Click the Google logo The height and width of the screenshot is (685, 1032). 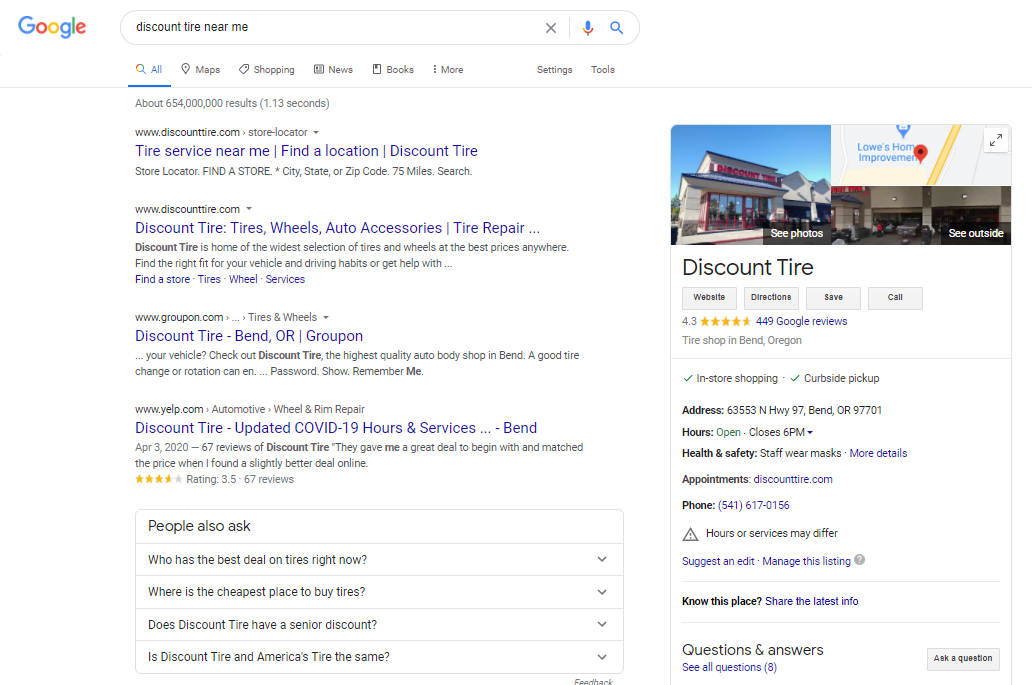(52, 27)
